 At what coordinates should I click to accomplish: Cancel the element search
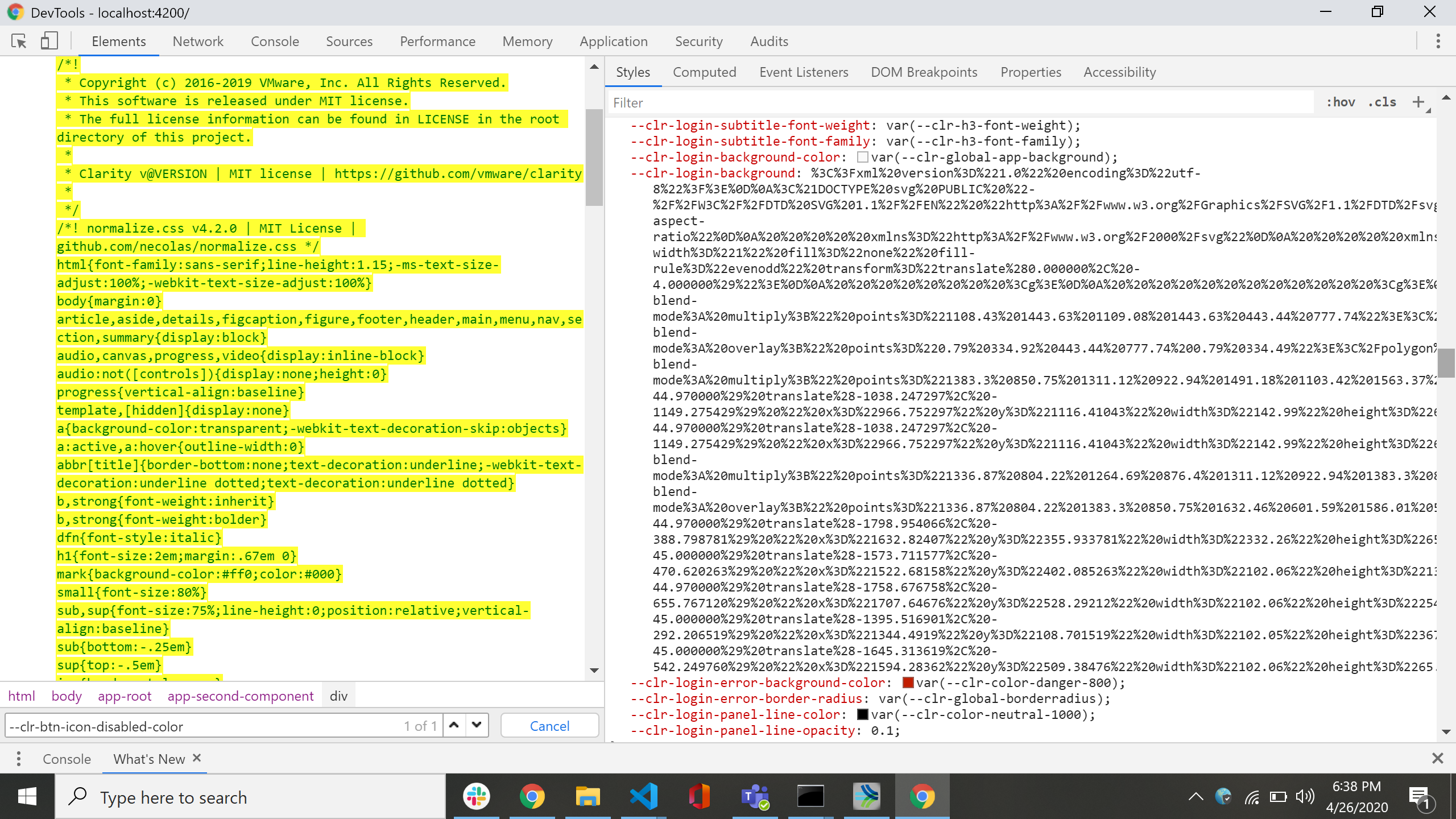pyautogui.click(x=549, y=726)
